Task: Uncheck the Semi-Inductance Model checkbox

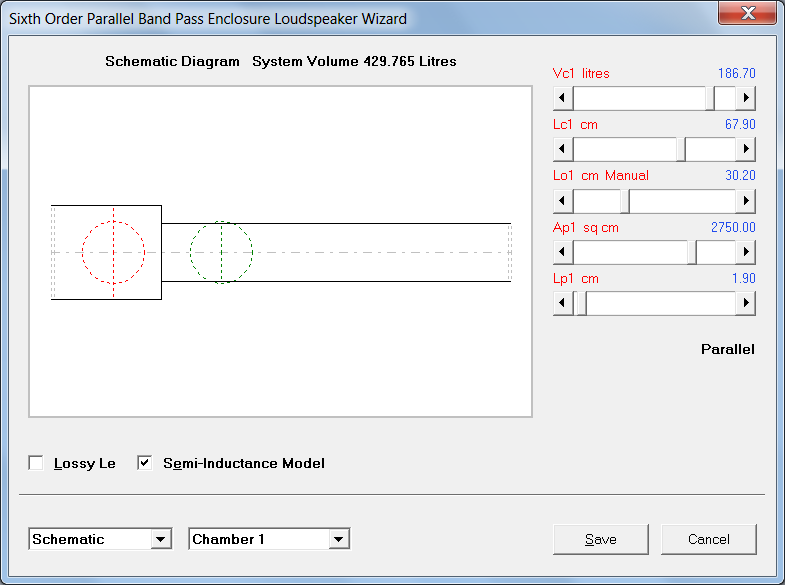Action: [x=145, y=463]
